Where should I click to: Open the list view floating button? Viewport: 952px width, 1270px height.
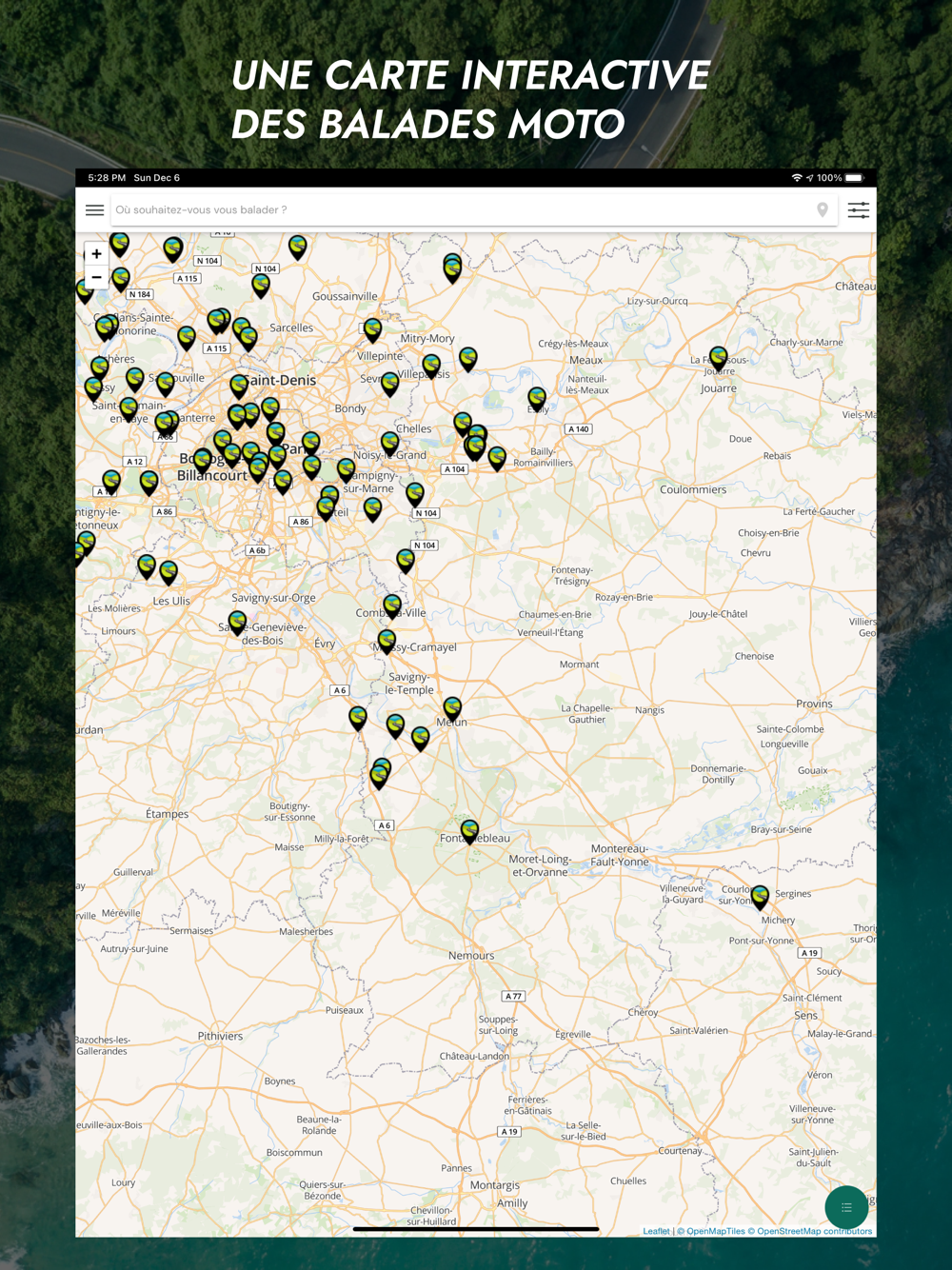[x=846, y=1207]
